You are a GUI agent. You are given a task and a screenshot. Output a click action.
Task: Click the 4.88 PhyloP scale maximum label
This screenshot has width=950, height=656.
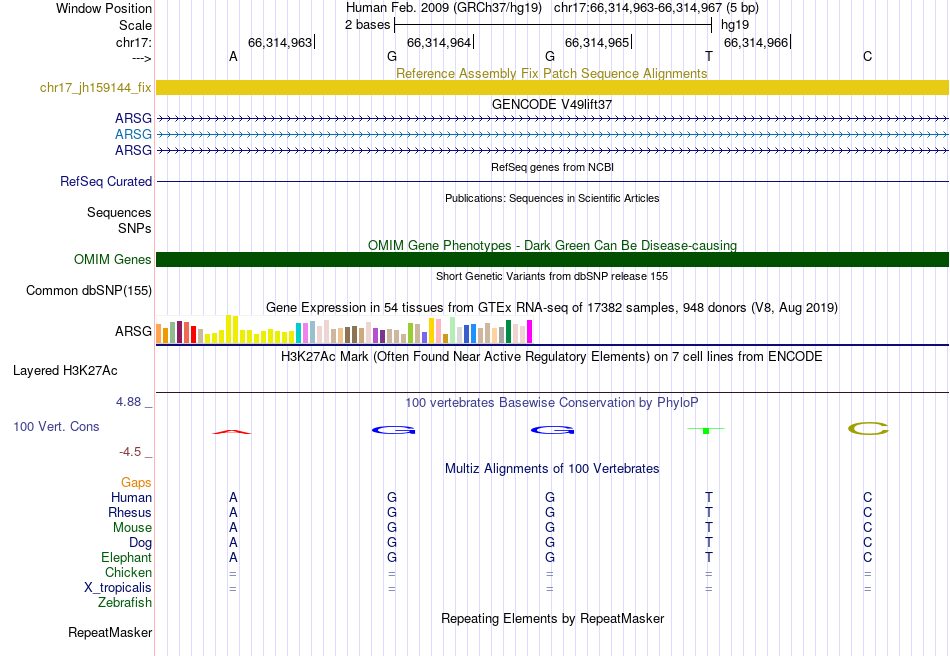tap(128, 402)
